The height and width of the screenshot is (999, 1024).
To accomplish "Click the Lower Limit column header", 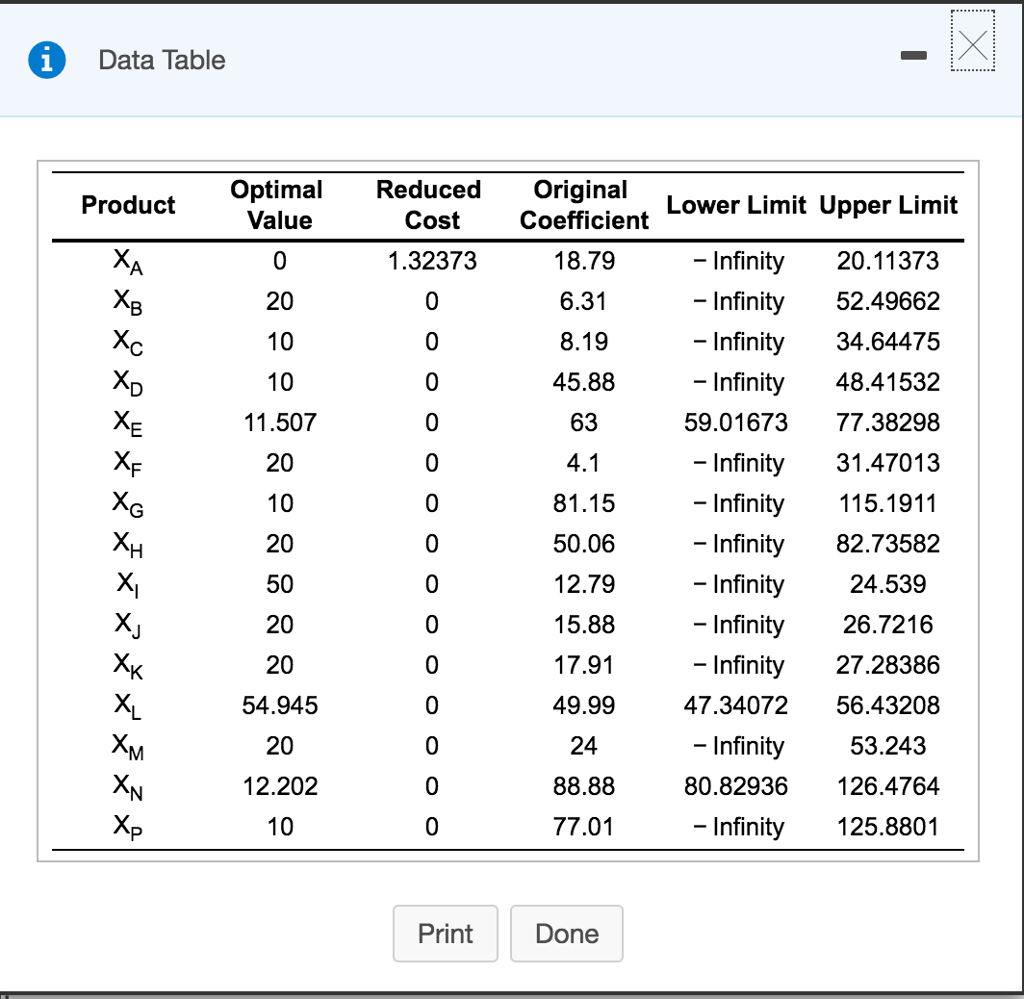I will [x=736, y=205].
